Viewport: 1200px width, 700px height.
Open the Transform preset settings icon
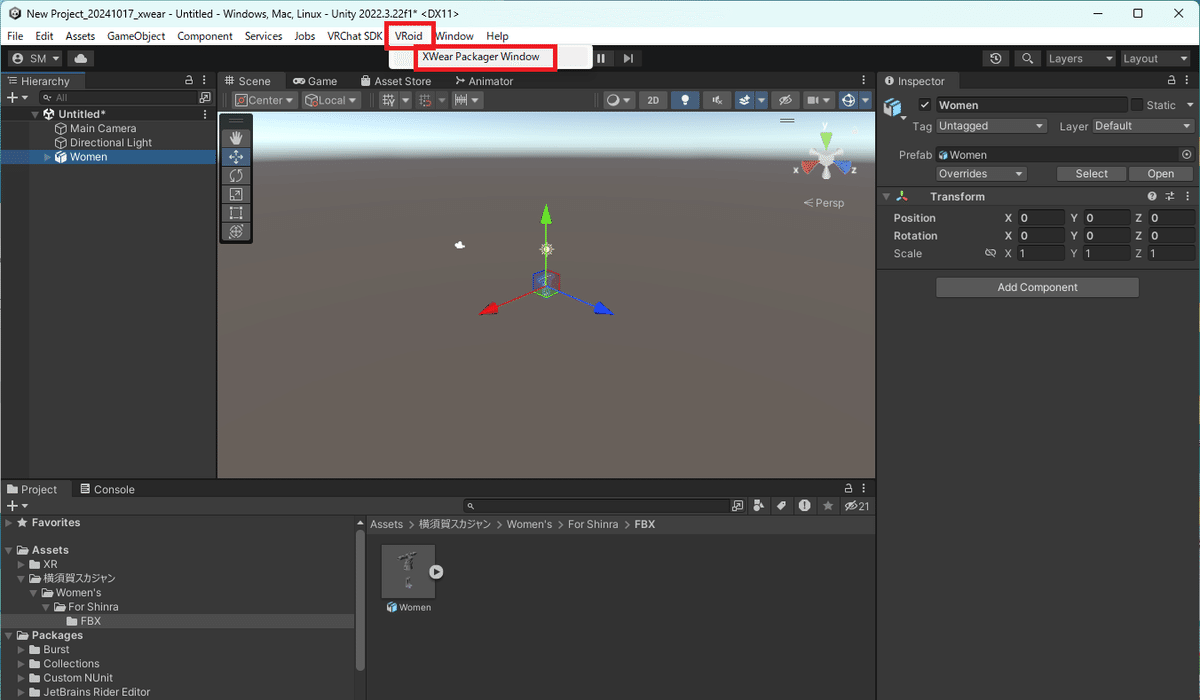[x=1170, y=197]
